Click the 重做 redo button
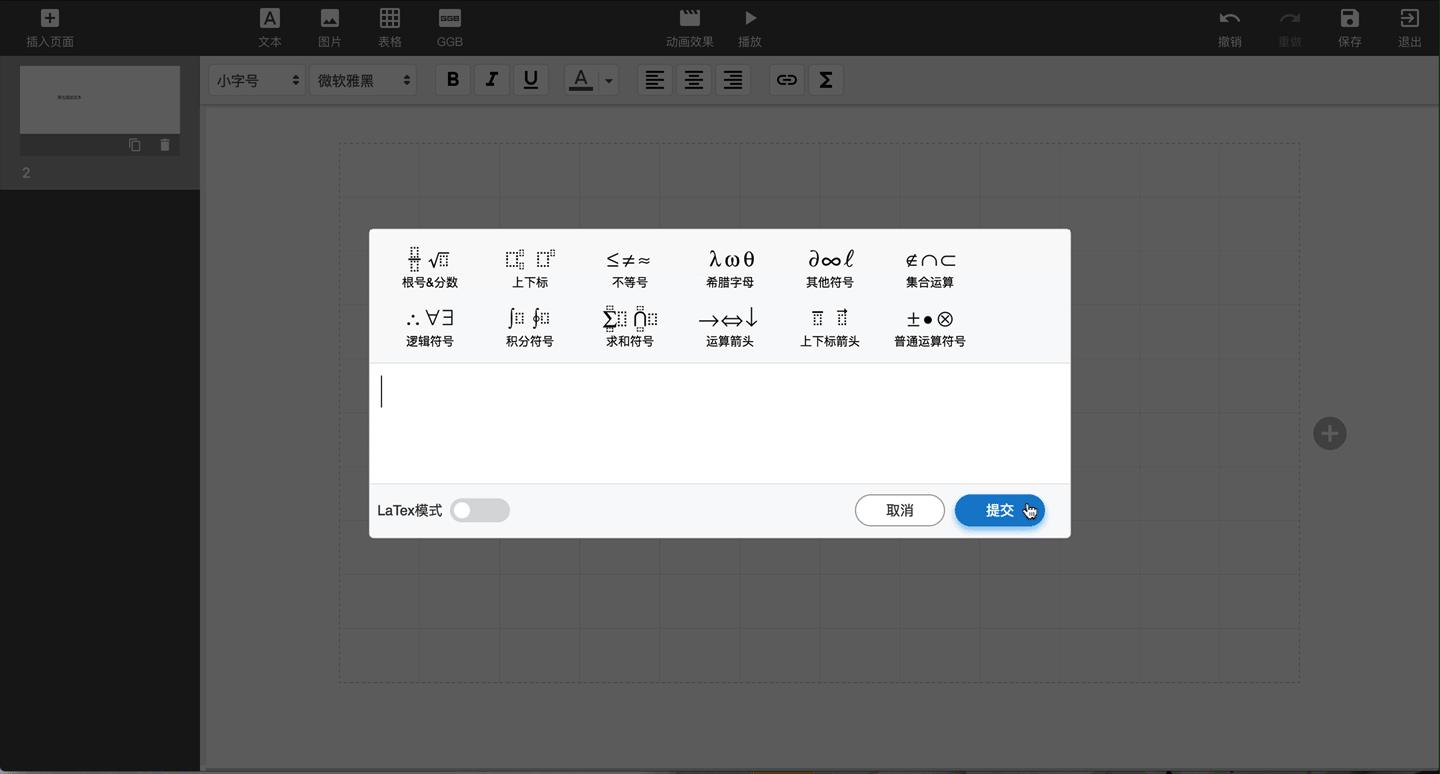 1290,28
